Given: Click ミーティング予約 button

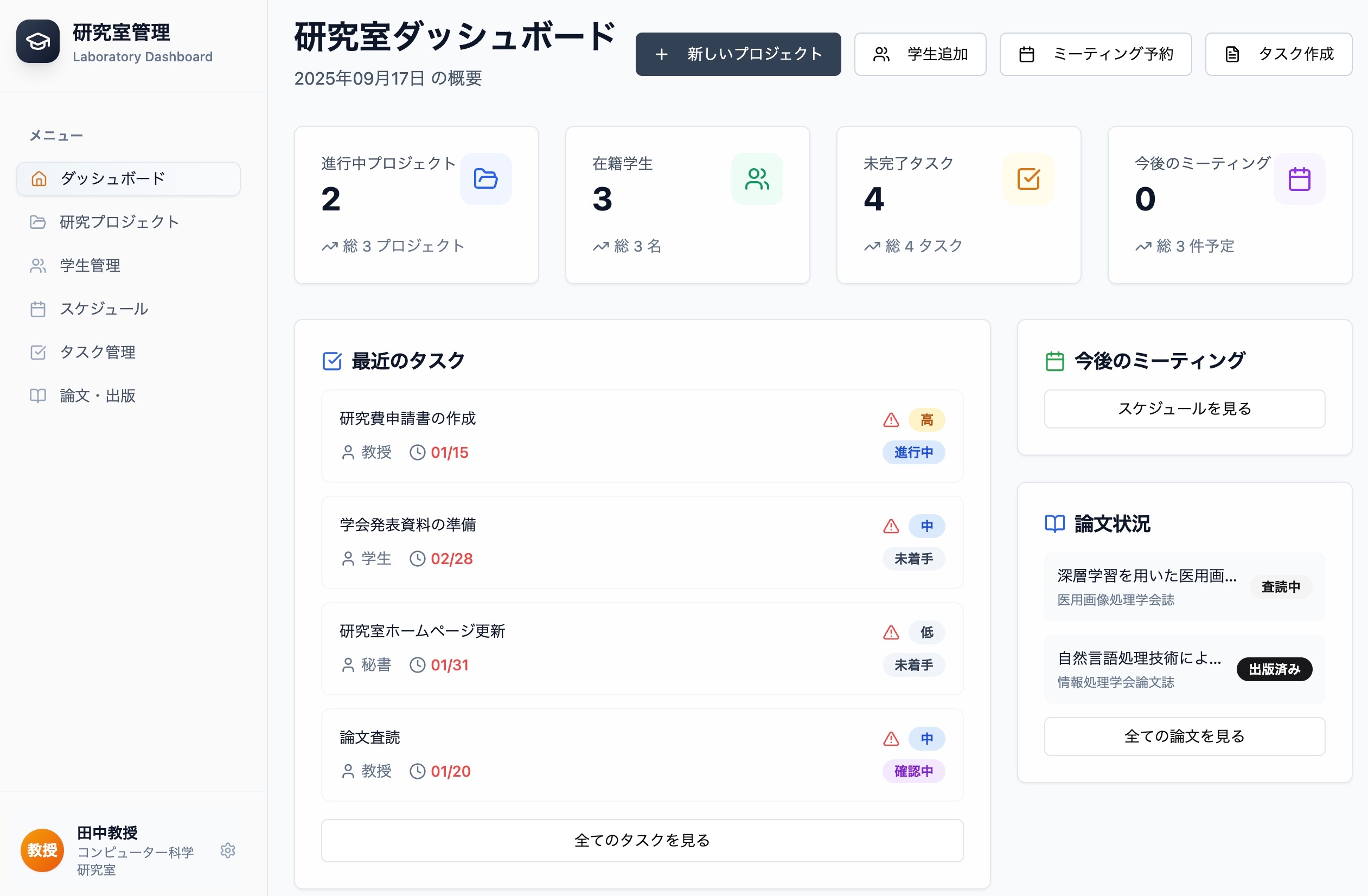Looking at the screenshot, I should [x=1095, y=54].
